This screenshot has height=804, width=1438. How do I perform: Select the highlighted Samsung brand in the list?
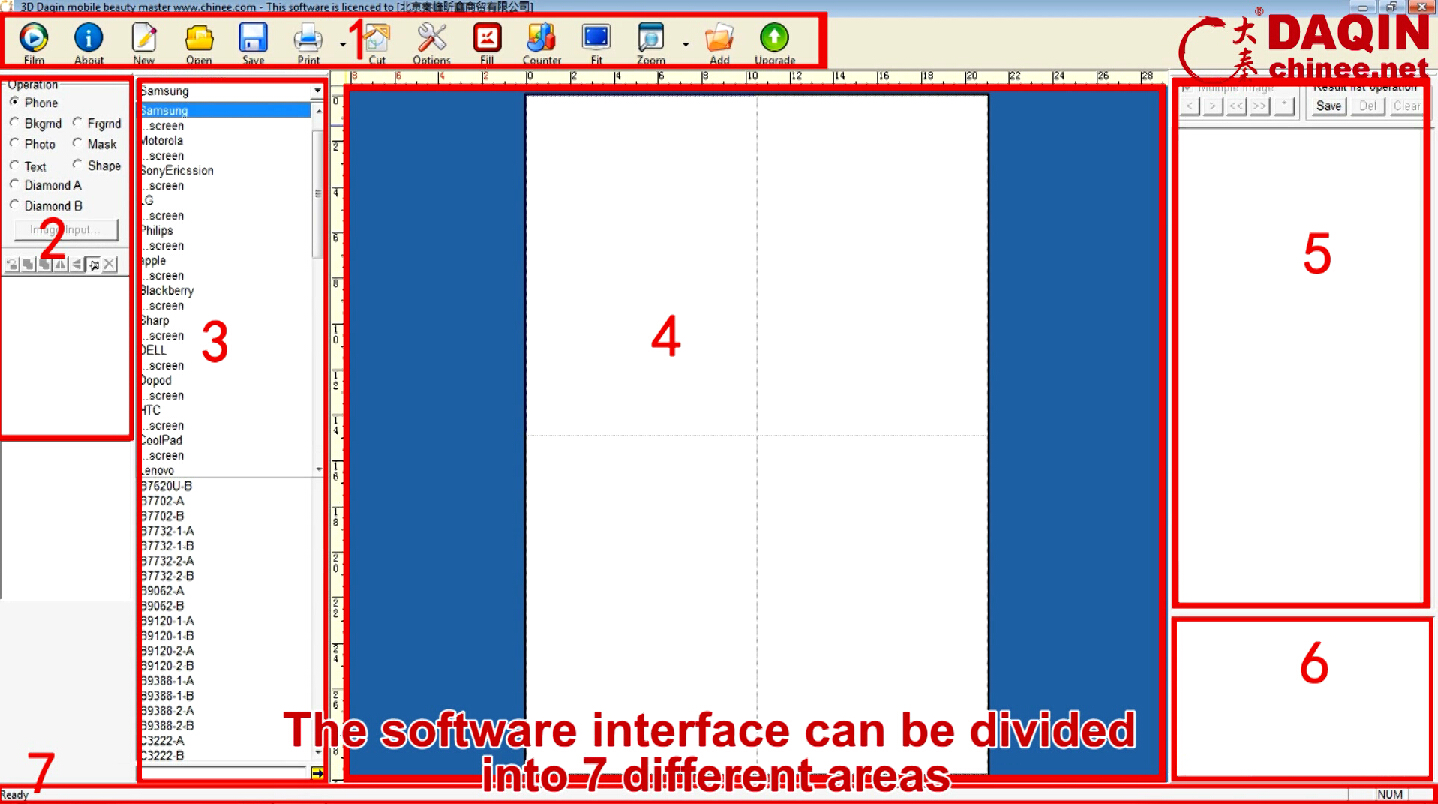click(x=226, y=111)
